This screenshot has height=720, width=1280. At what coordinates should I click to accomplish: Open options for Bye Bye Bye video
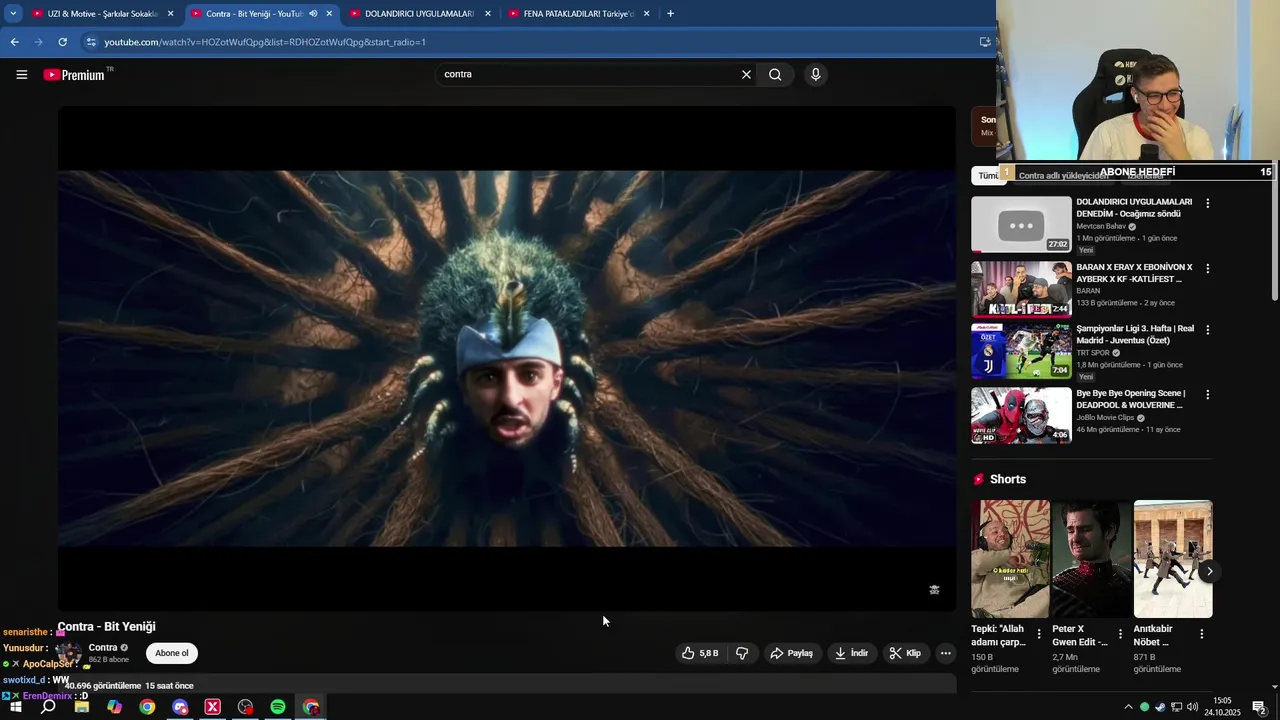1207,394
